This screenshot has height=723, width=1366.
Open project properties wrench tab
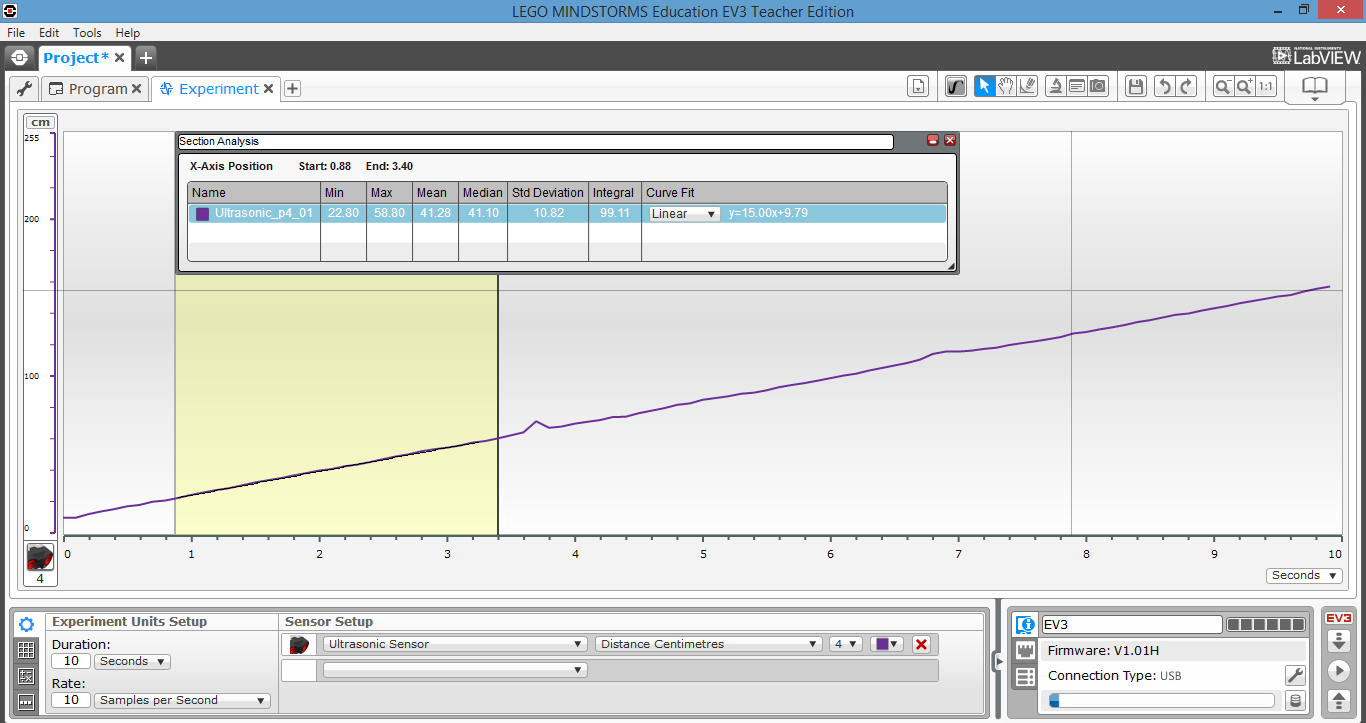tap(25, 89)
